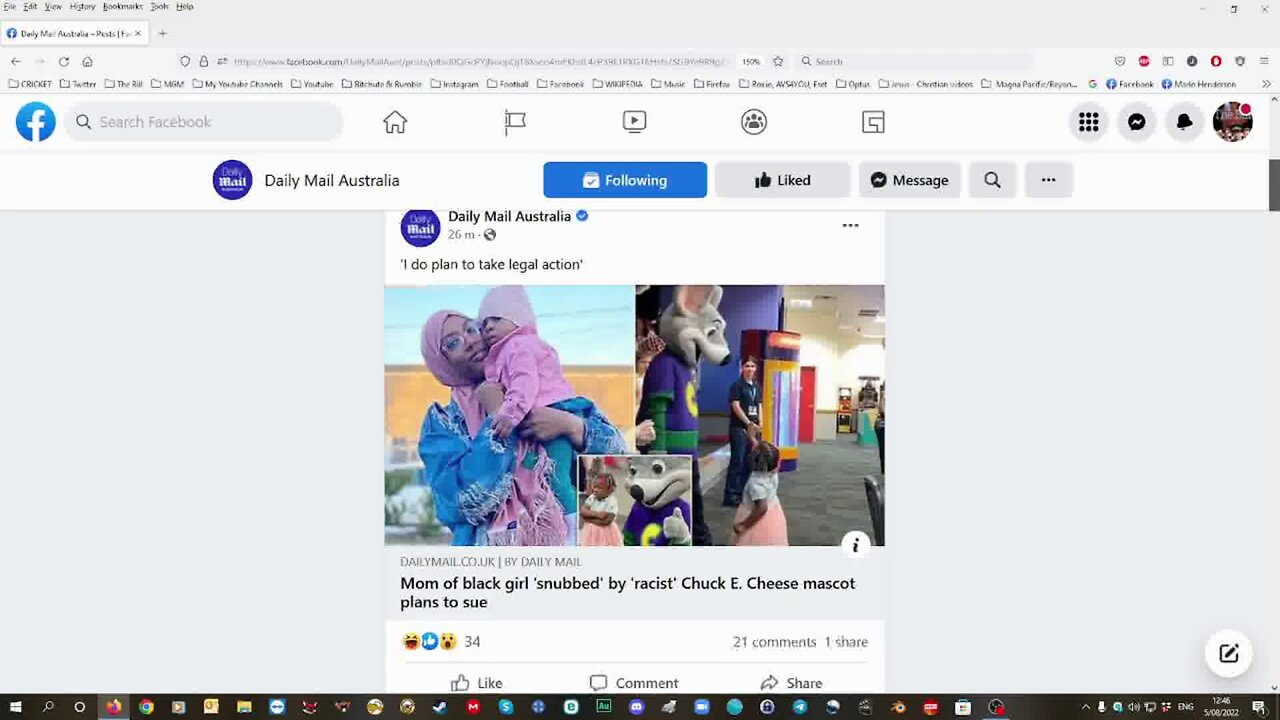1280x720 pixels.
Task: Open the Messenger icon in header
Action: (x=1137, y=122)
